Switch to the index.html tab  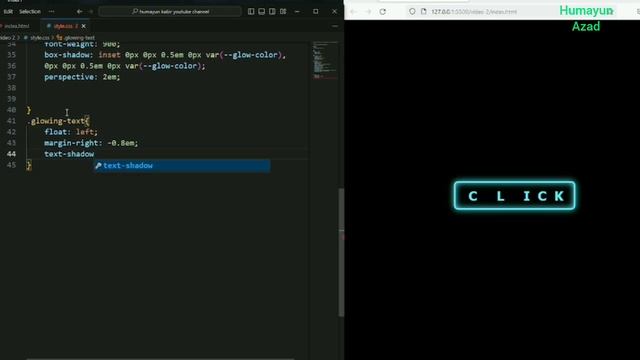(17, 26)
